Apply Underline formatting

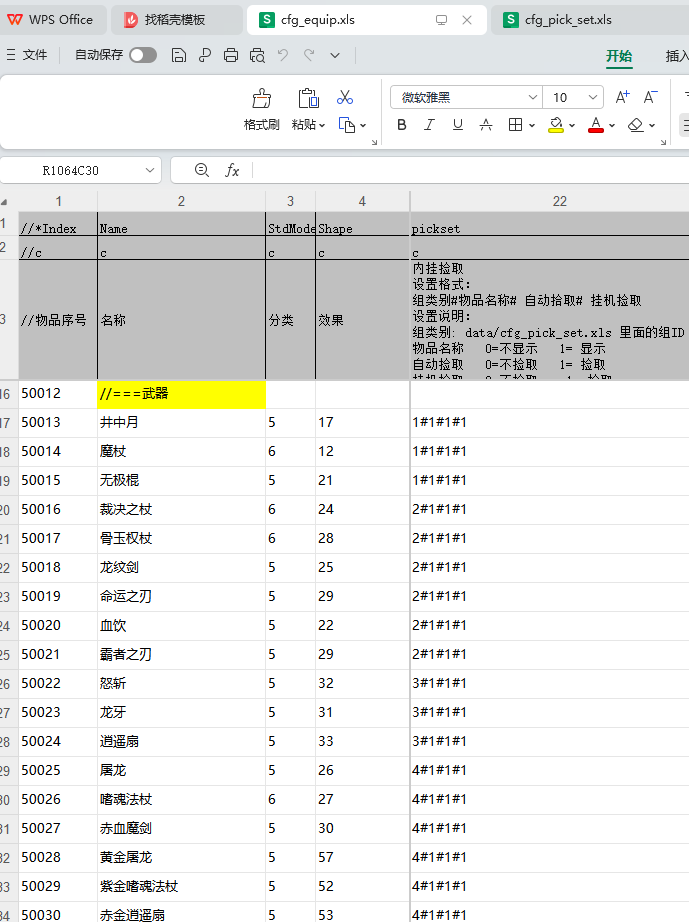click(458, 125)
